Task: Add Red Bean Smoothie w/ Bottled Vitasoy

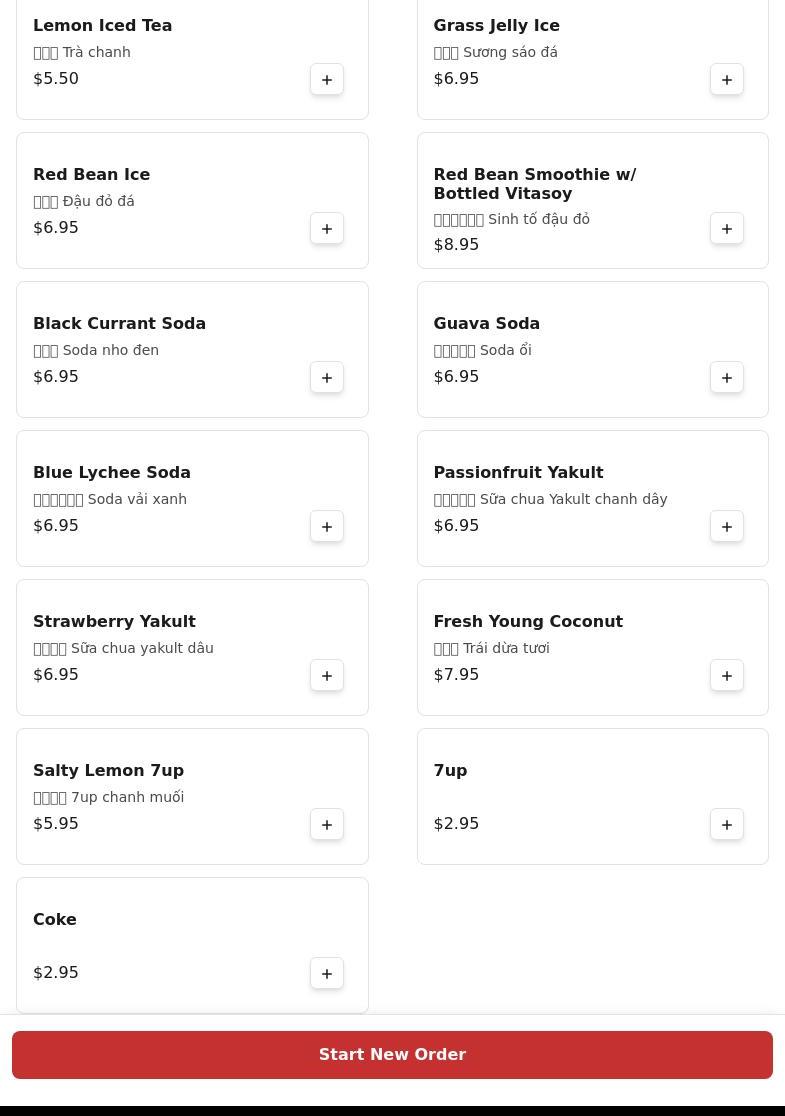Action: point(727,229)
